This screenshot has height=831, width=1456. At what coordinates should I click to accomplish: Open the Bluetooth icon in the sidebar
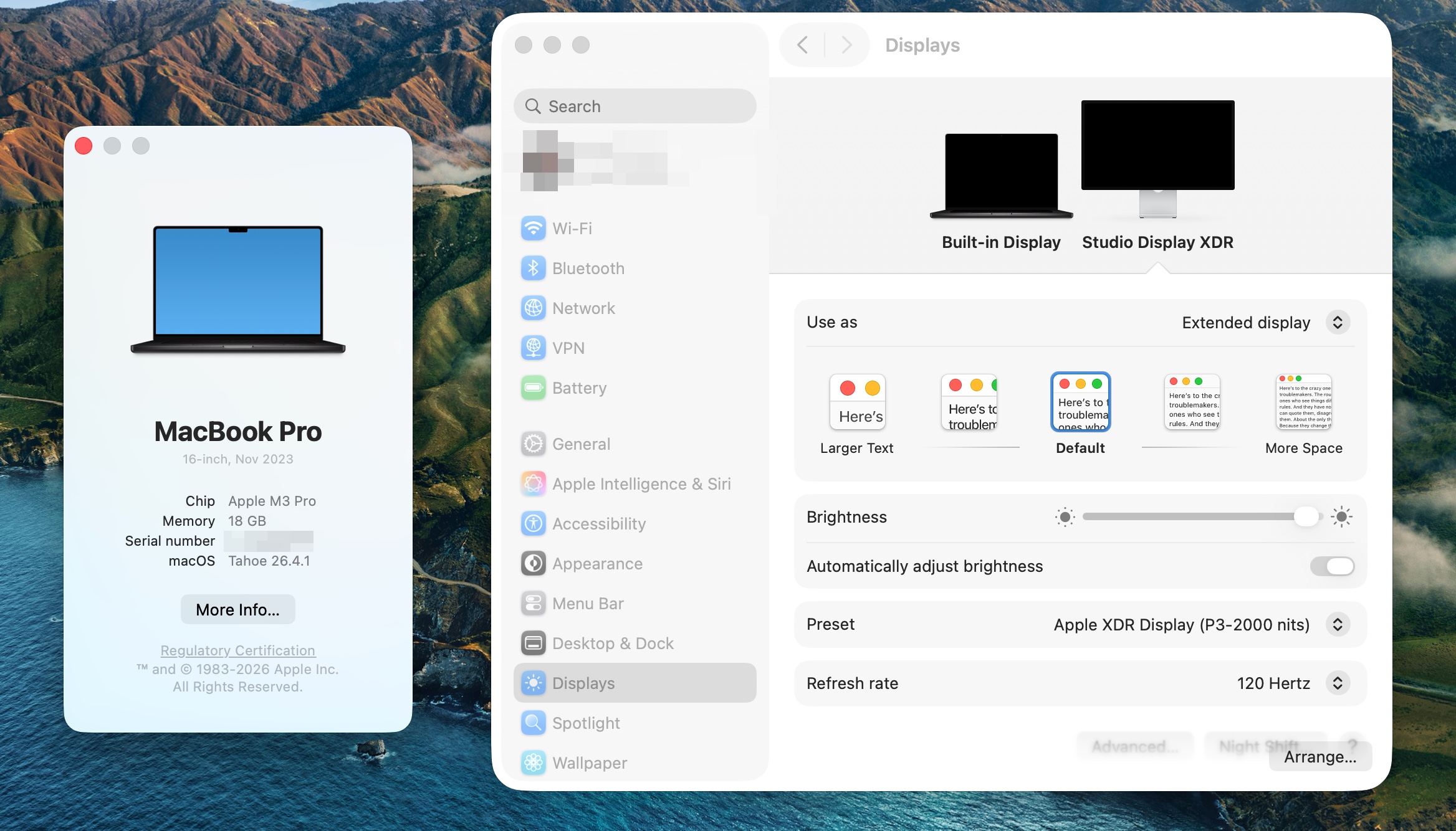534,268
